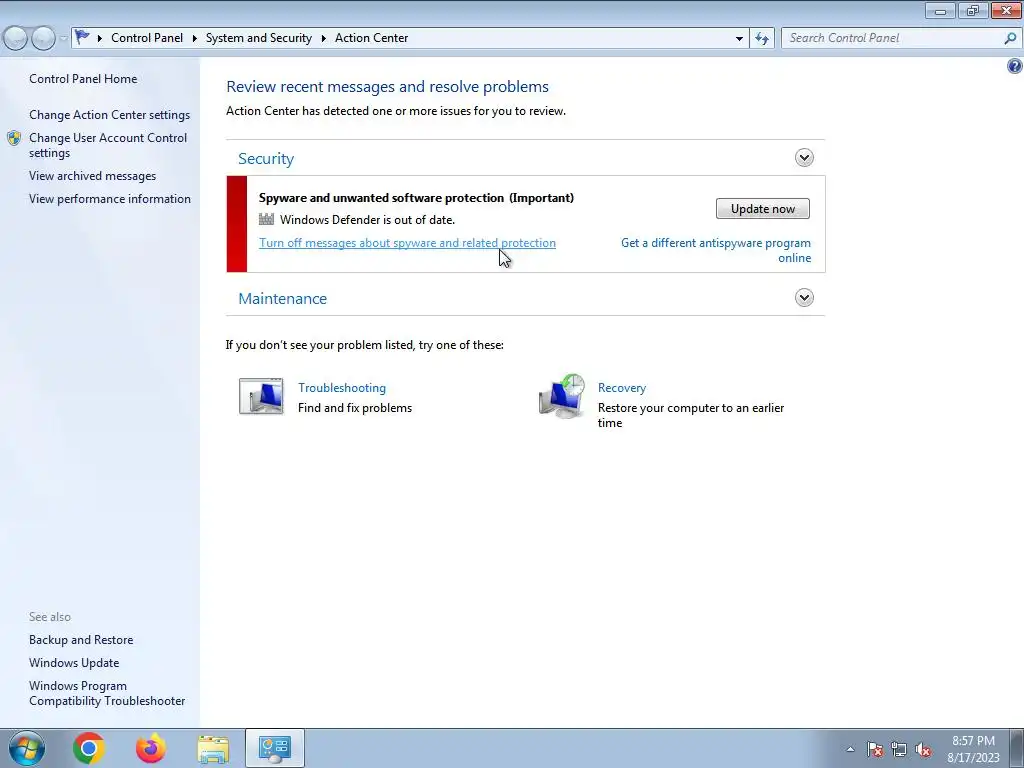Get a different antispyware program online
The height and width of the screenshot is (768, 1024).
tap(716, 250)
